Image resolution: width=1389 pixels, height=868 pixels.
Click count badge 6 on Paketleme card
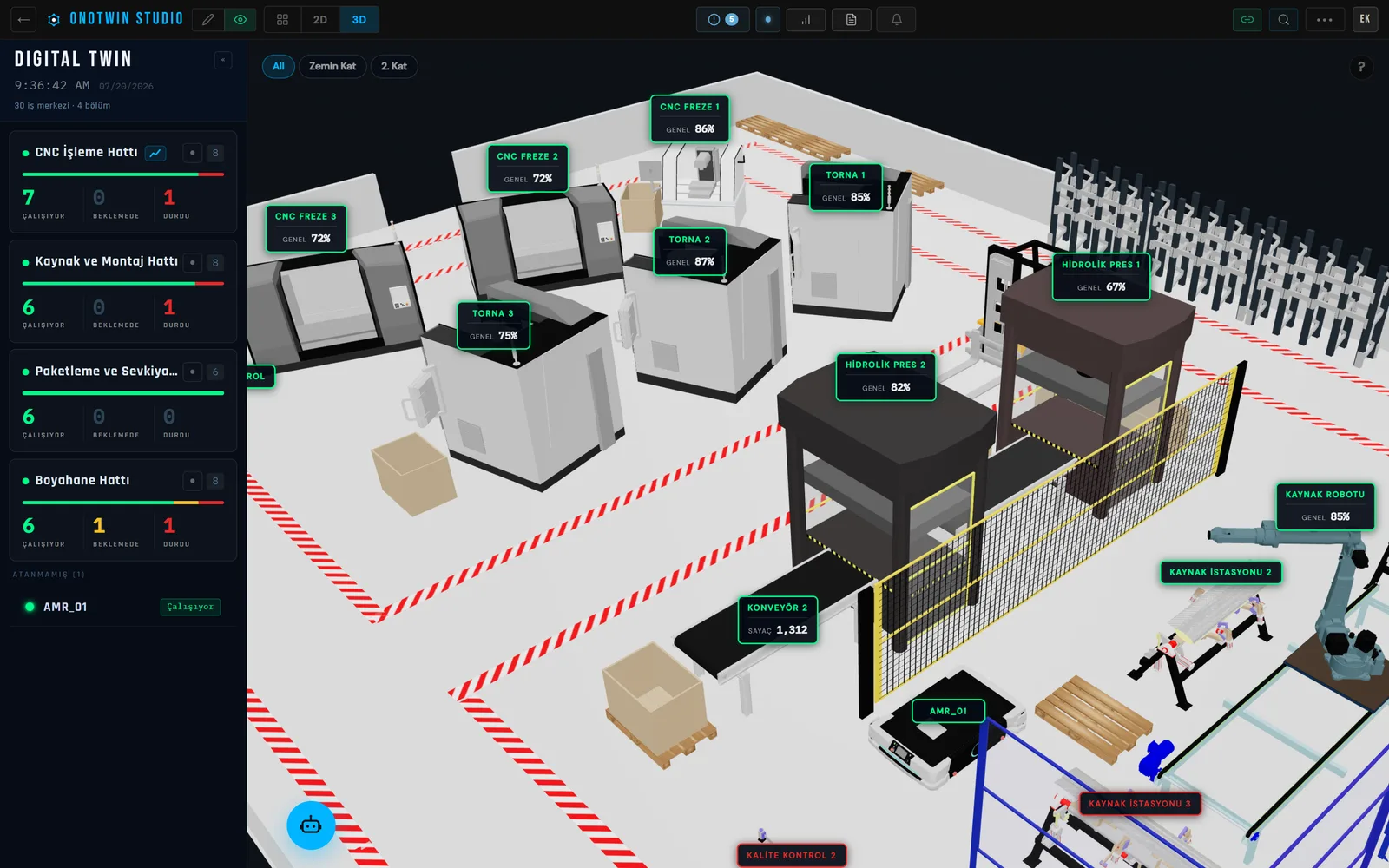(215, 372)
